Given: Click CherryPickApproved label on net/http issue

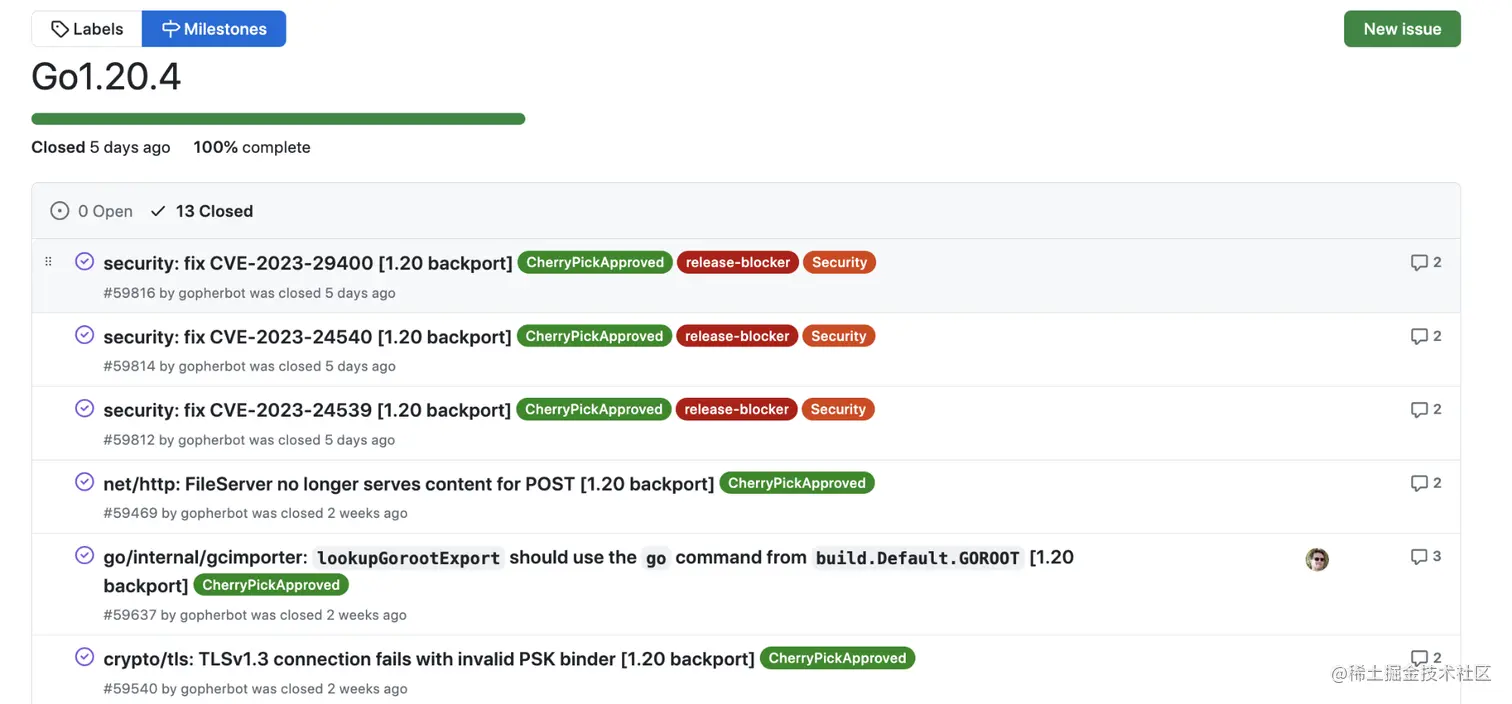Looking at the screenshot, I should coord(797,483).
